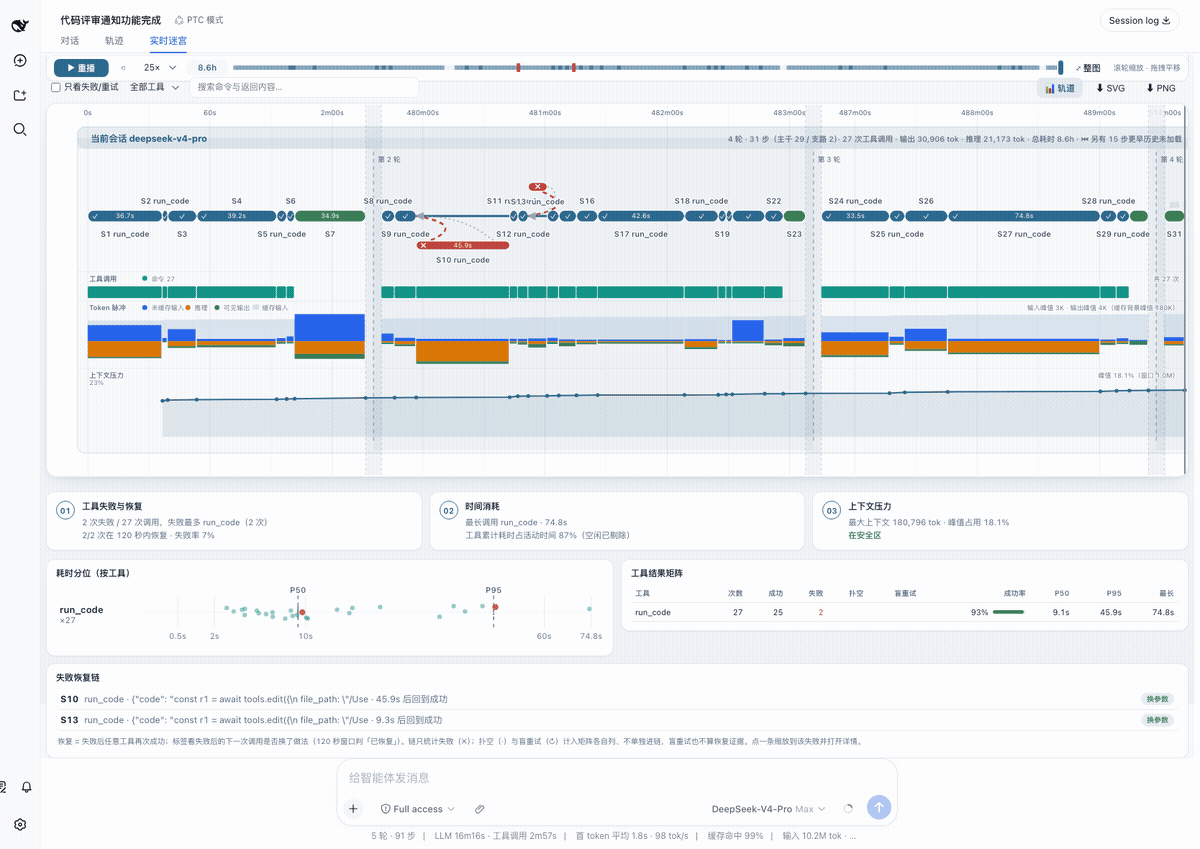Click the PTC 模式 icon
This screenshot has width=1200, height=849.
(179, 20)
